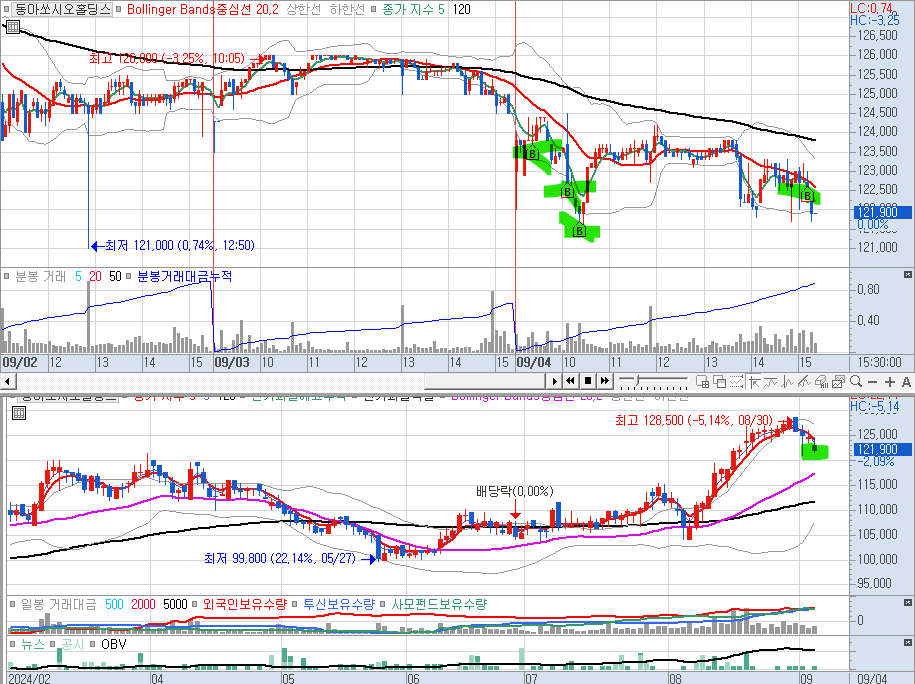This screenshot has height=684, width=915.
Task: Toggle checkbox before 분봉거래대금누적 label
Action: (x=128, y=276)
